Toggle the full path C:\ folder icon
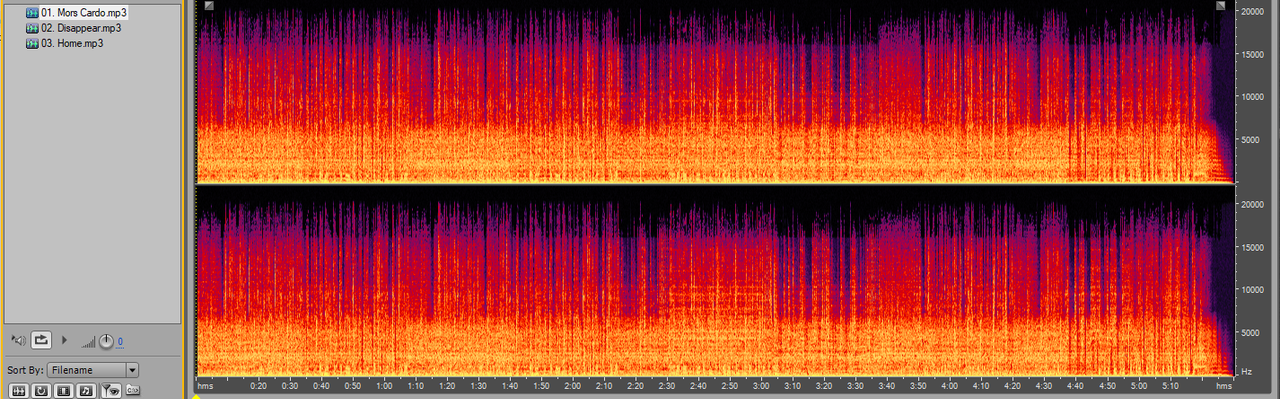This screenshot has width=1280, height=399. (133, 390)
